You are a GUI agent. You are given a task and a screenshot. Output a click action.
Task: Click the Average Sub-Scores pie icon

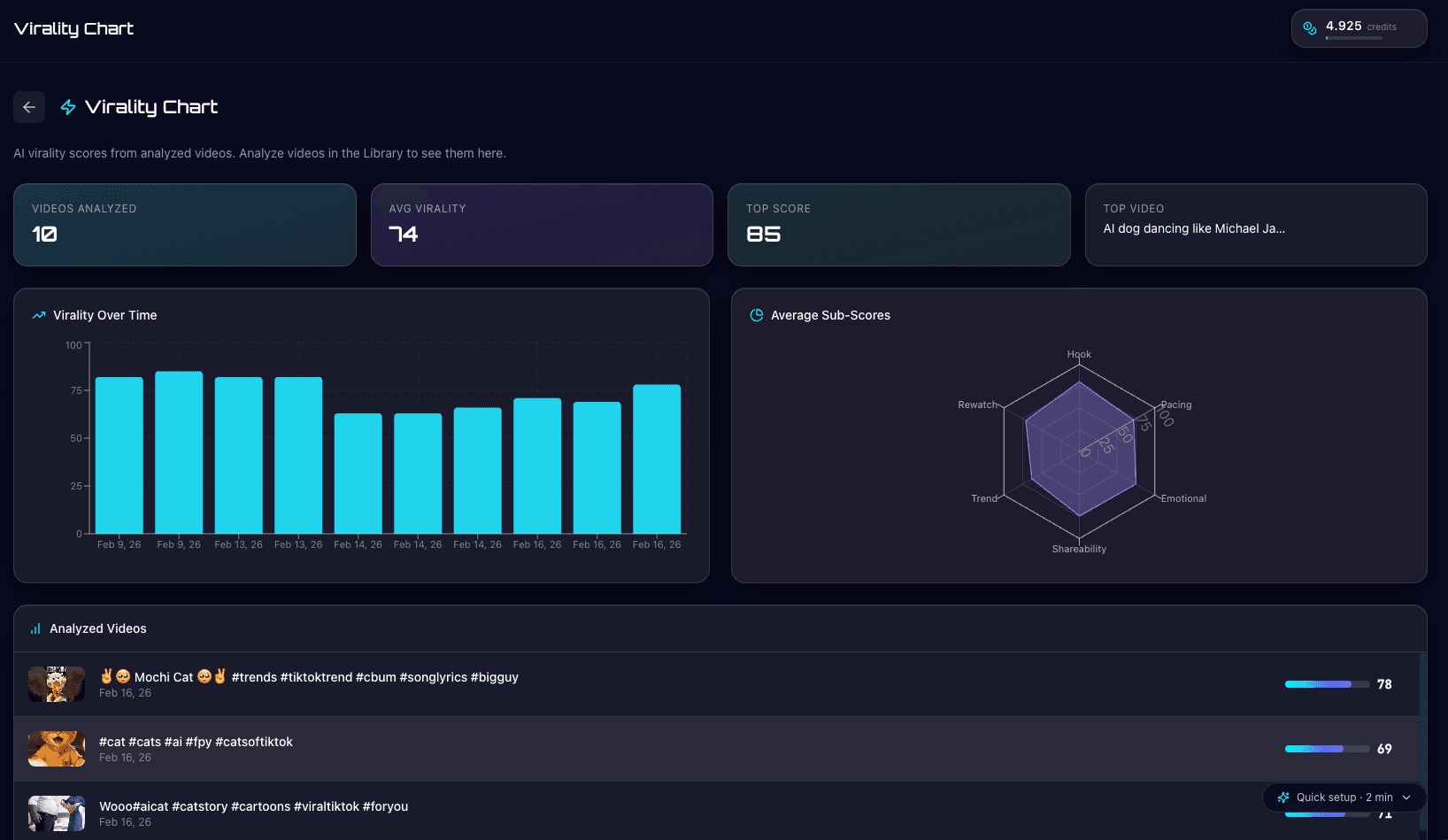click(757, 315)
